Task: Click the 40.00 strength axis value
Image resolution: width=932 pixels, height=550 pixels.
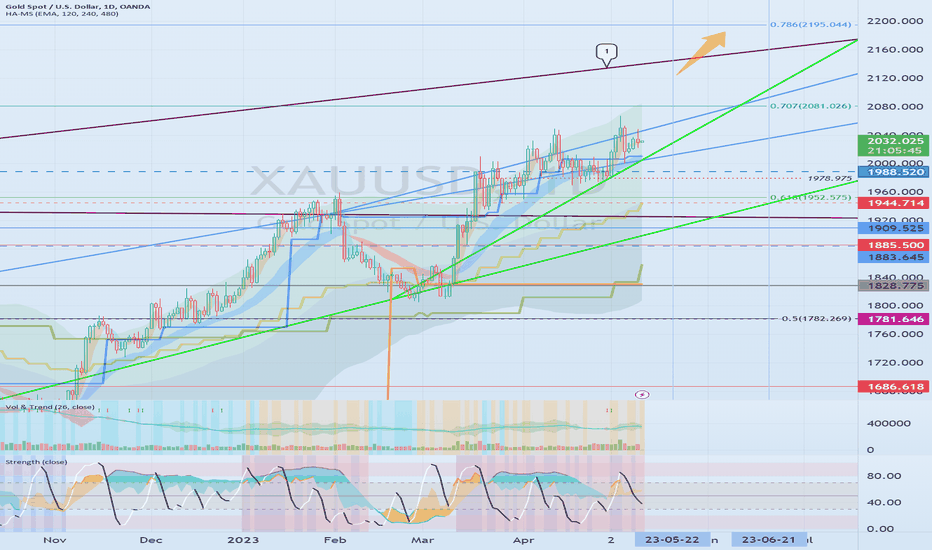Action: tap(884, 502)
